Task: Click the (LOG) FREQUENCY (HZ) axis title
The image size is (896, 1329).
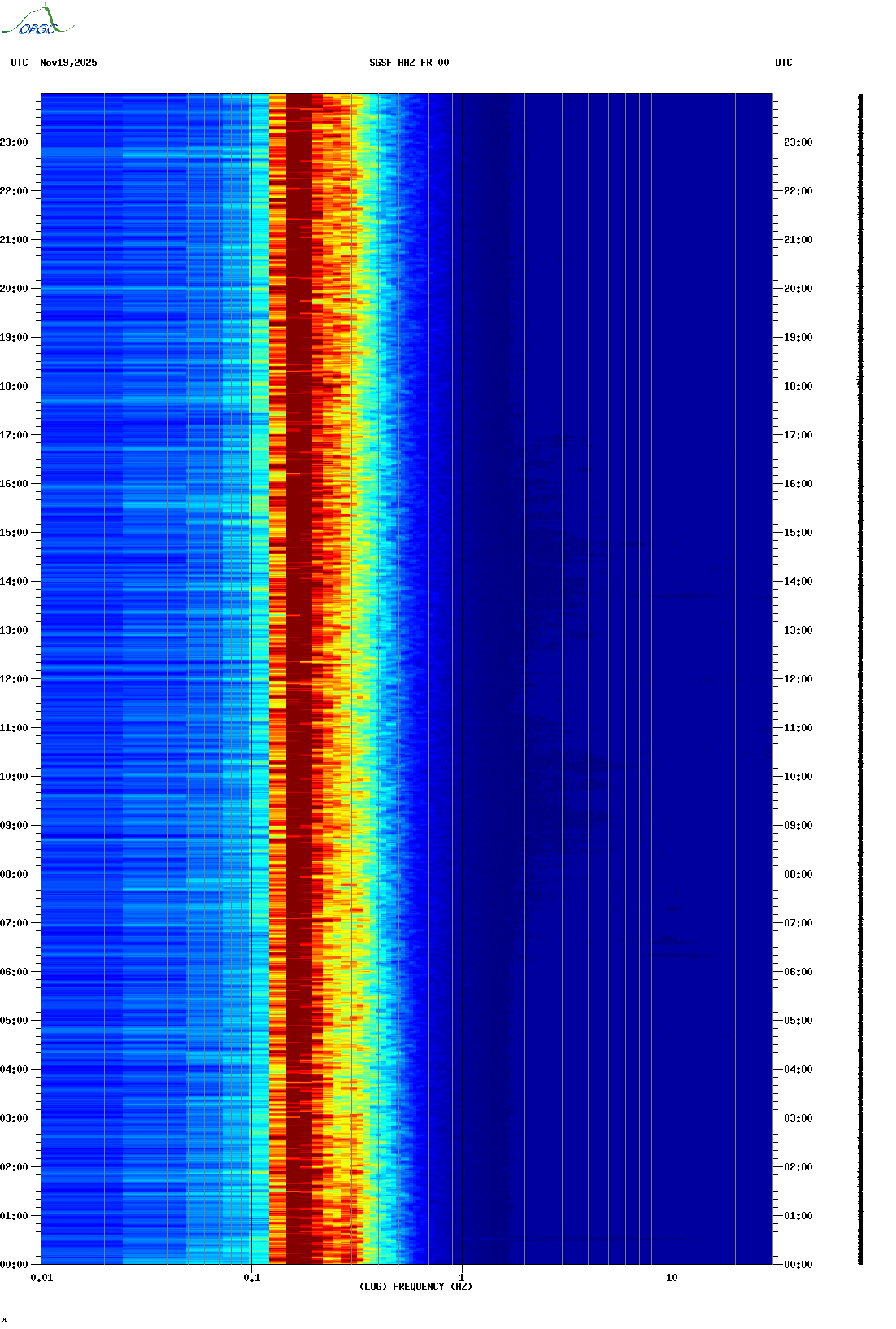Action: click(x=415, y=1287)
